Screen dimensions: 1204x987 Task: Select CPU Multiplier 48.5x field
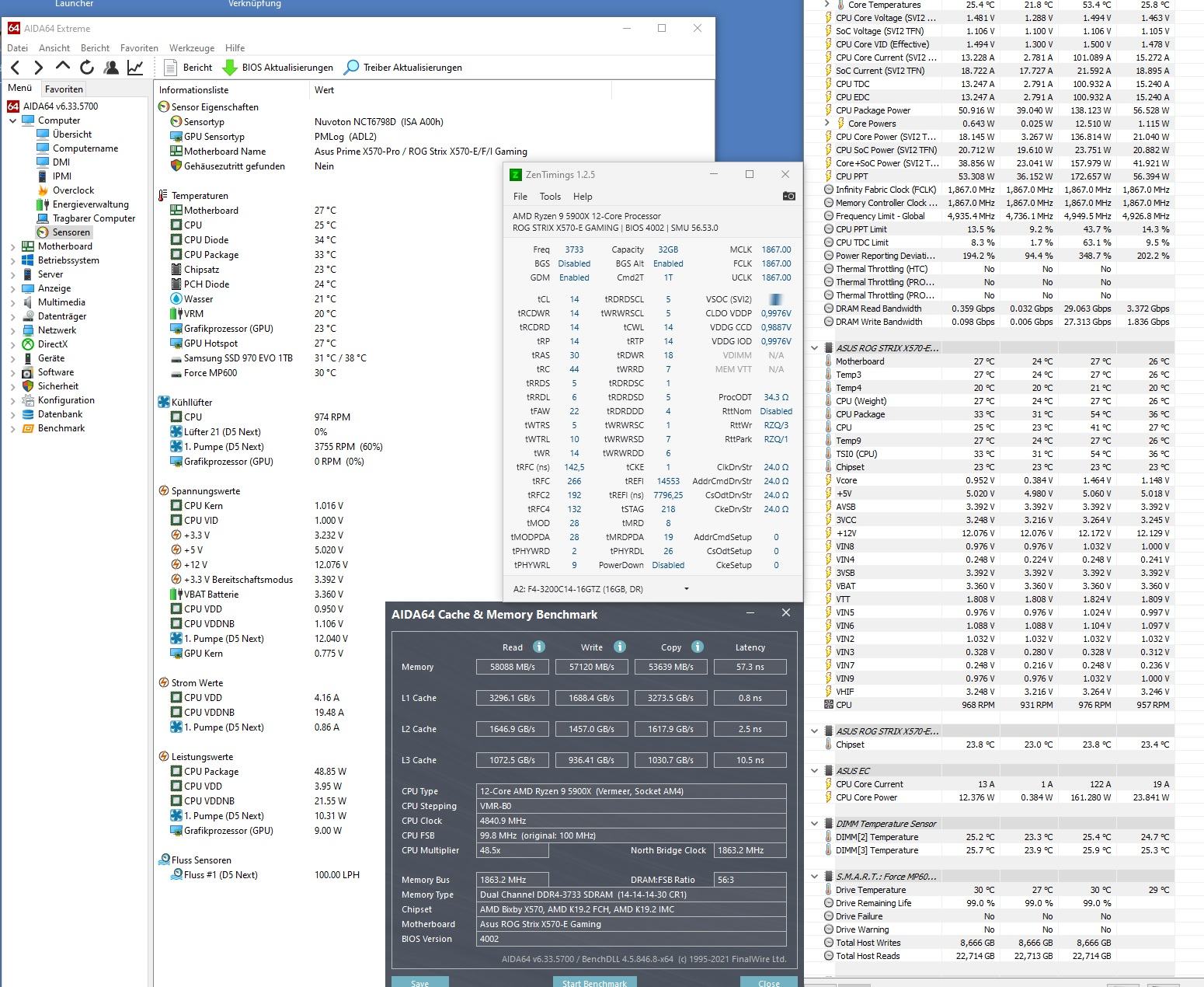(x=513, y=850)
